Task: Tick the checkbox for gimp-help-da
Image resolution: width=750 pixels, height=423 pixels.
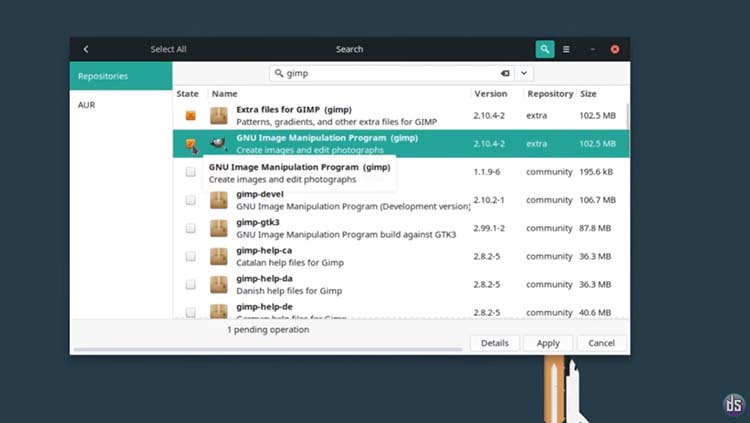Action: pyautogui.click(x=190, y=285)
